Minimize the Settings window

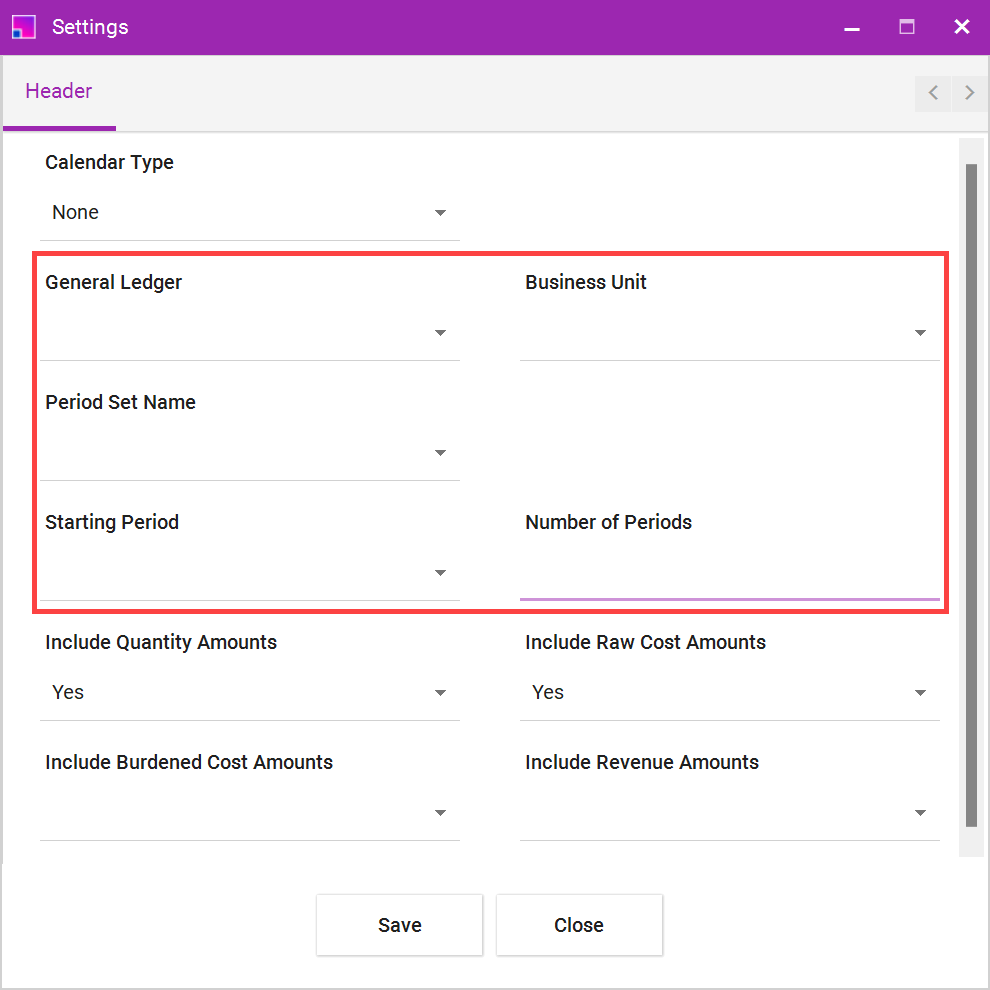[x=852, y=28]
